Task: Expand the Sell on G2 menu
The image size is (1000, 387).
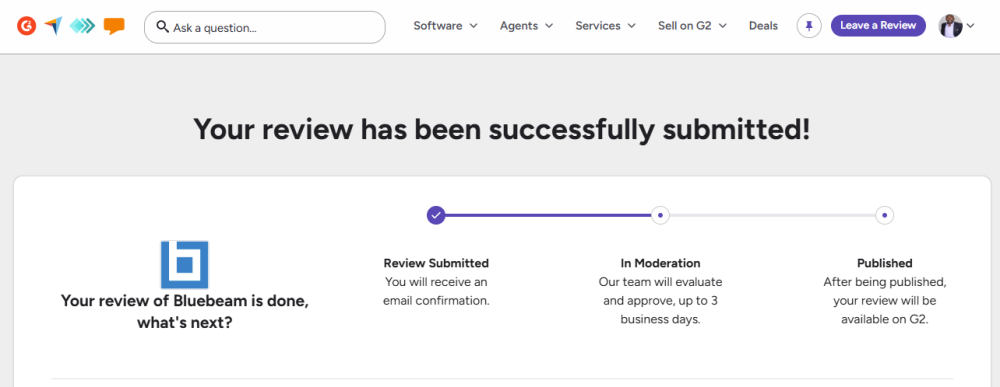Action: click(693, 26)
